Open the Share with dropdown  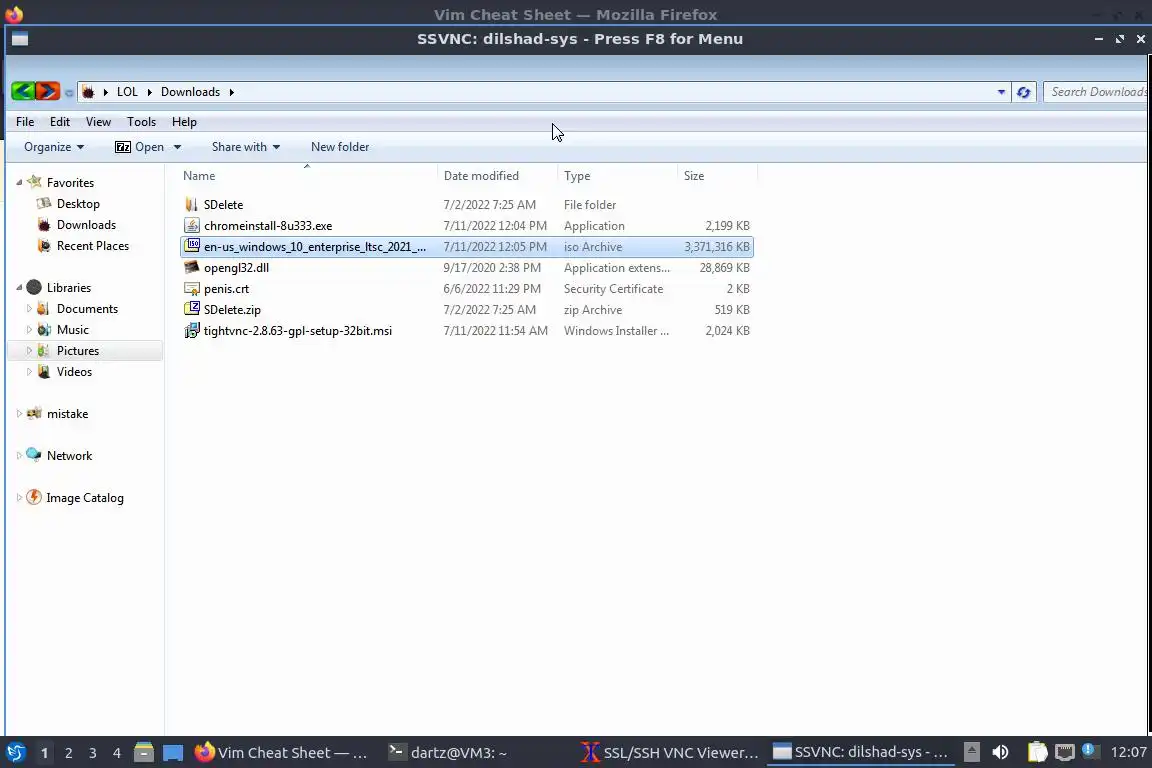click(246, 147)
